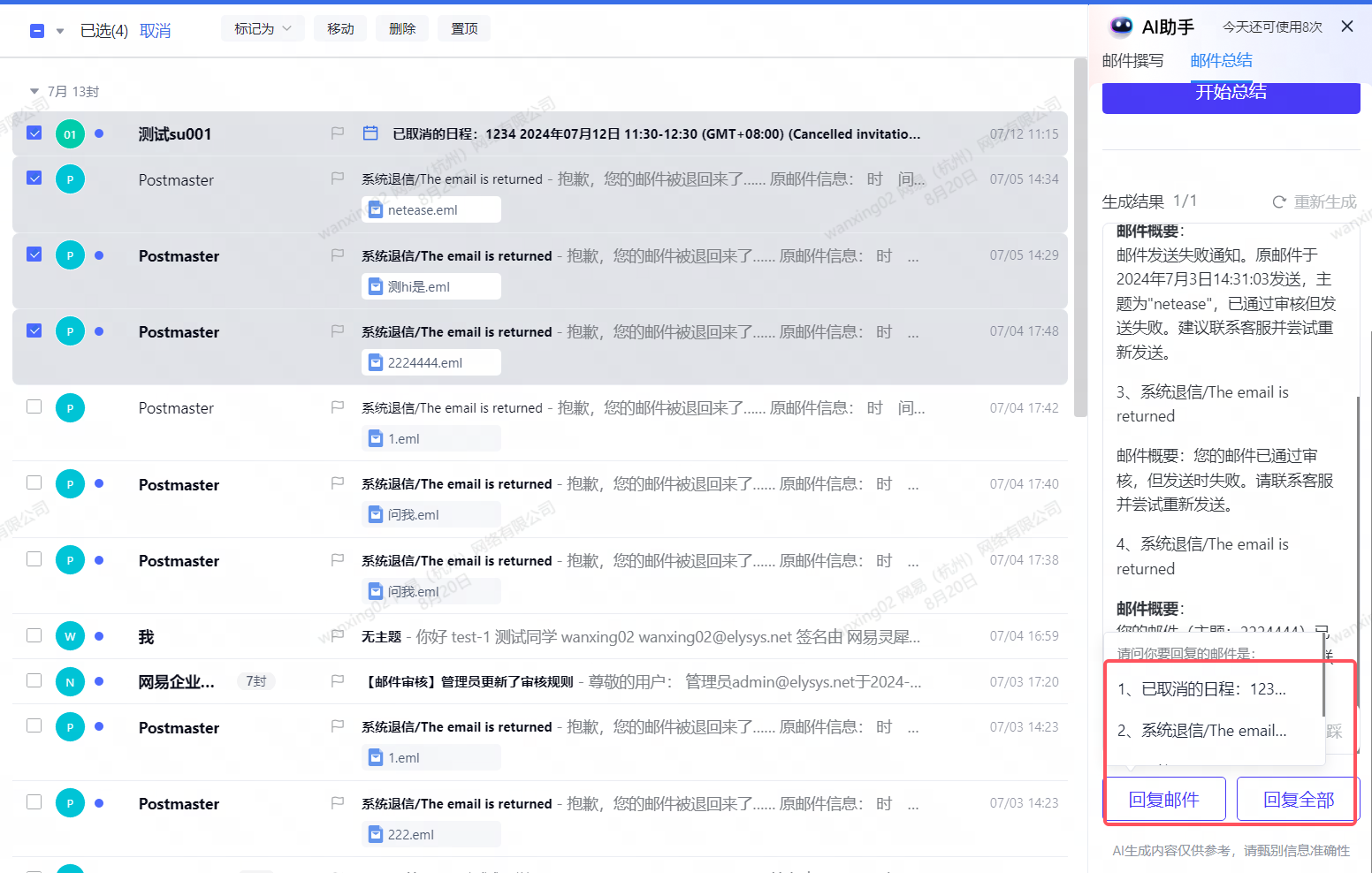Uncheck the 测试su001 email checkbox
The image size is (1372, 873).
pos(34,133)
